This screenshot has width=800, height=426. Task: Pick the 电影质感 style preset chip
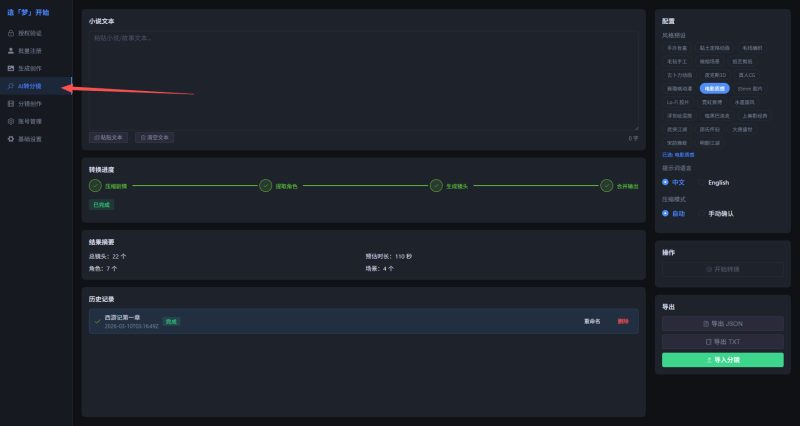pos(713,88)
